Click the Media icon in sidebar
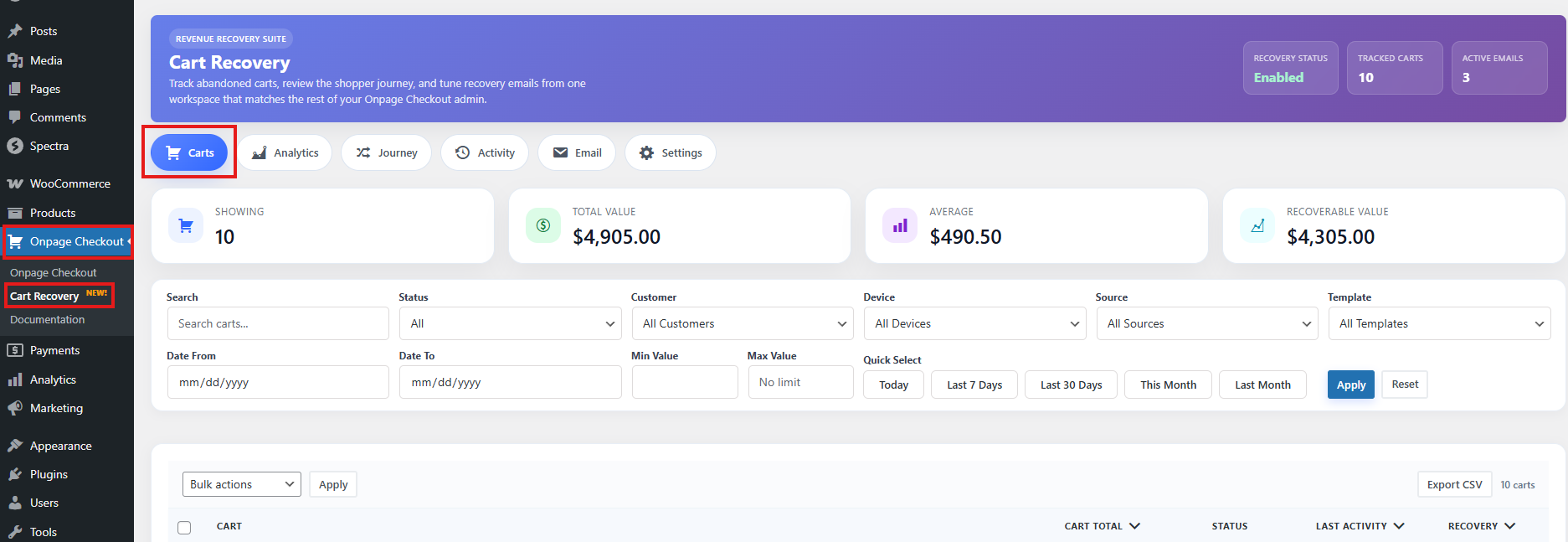This screenshot has width=1568, height=542. pyautogui.click(x=15, y=60)
